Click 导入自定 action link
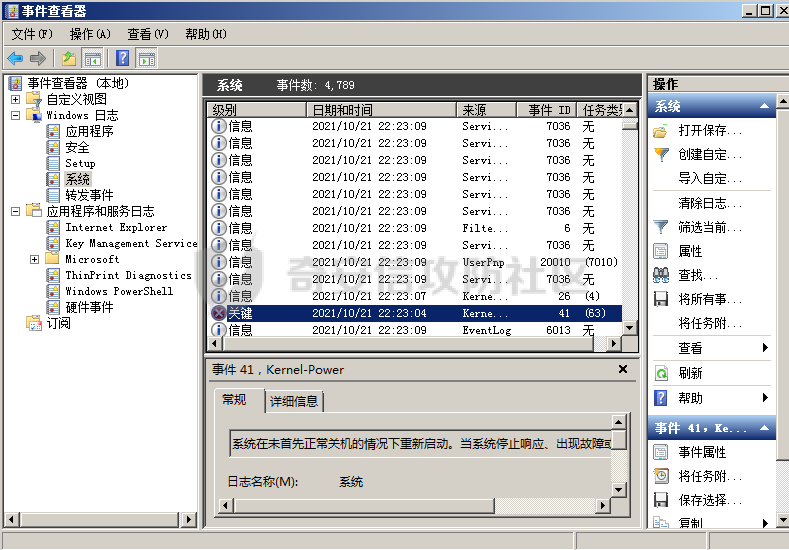 pos(709,178)
